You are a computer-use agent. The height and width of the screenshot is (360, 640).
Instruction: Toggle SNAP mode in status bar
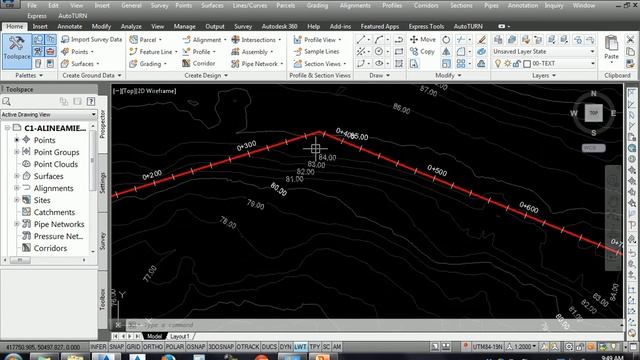click(x=116, y=347)
